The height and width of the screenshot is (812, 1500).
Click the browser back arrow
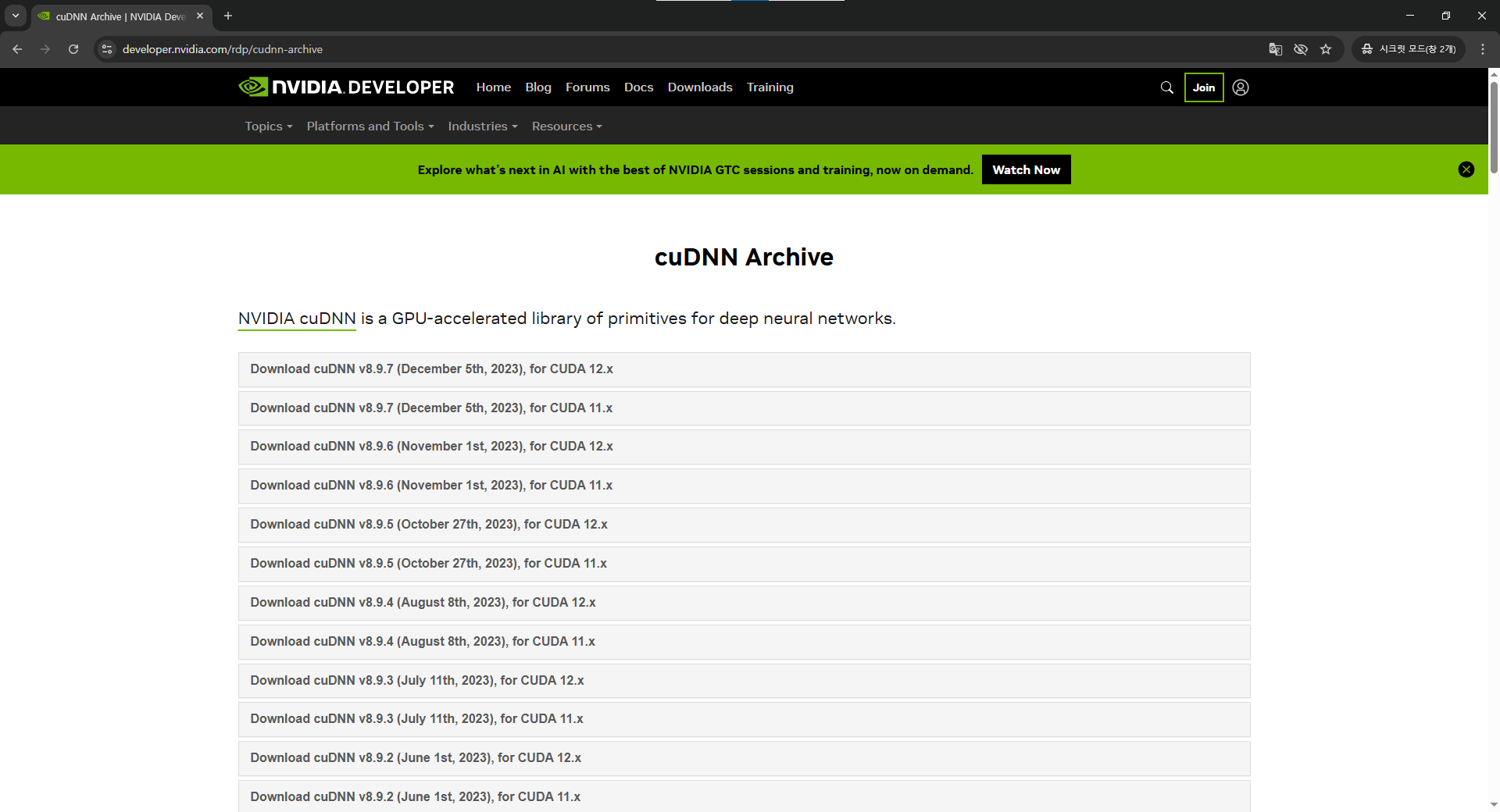point(17,49)
